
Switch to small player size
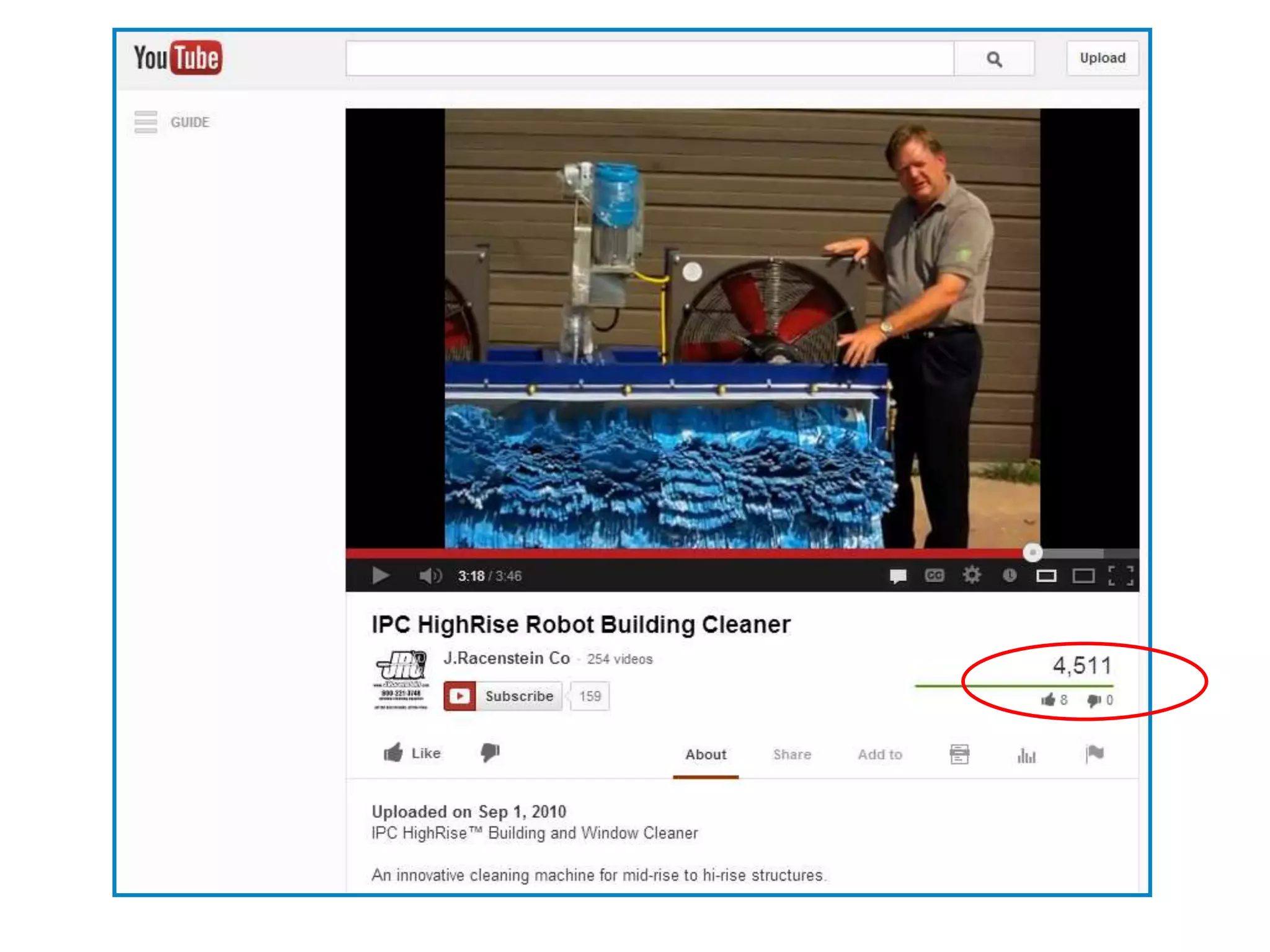click(1046, 576)
